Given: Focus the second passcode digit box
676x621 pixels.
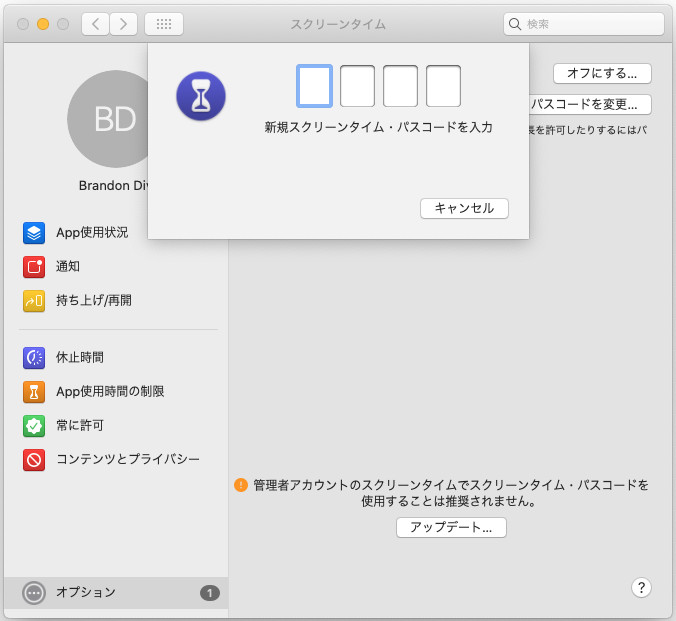Looking at the screenshot, I should click(357, 86).
